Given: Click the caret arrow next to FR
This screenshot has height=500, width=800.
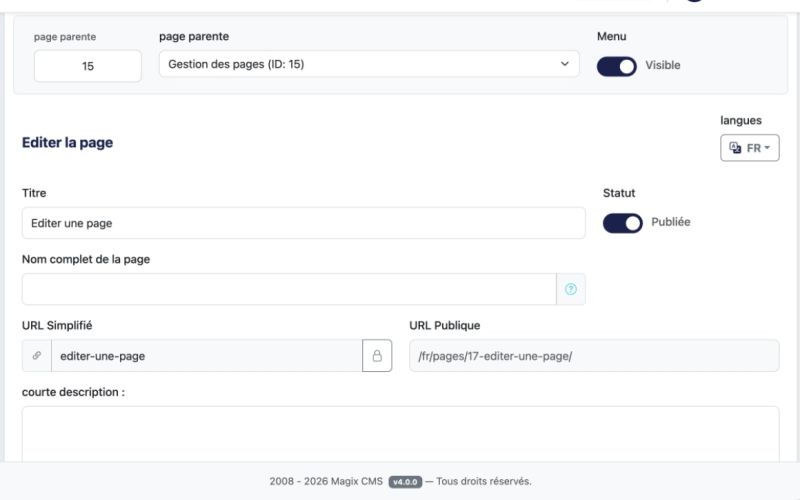Looking at the screenshot, I should [766, 148].
